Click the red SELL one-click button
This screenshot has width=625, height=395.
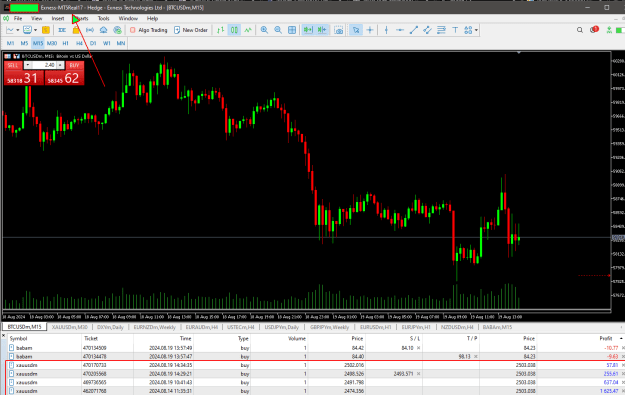[x=13, y=65]
